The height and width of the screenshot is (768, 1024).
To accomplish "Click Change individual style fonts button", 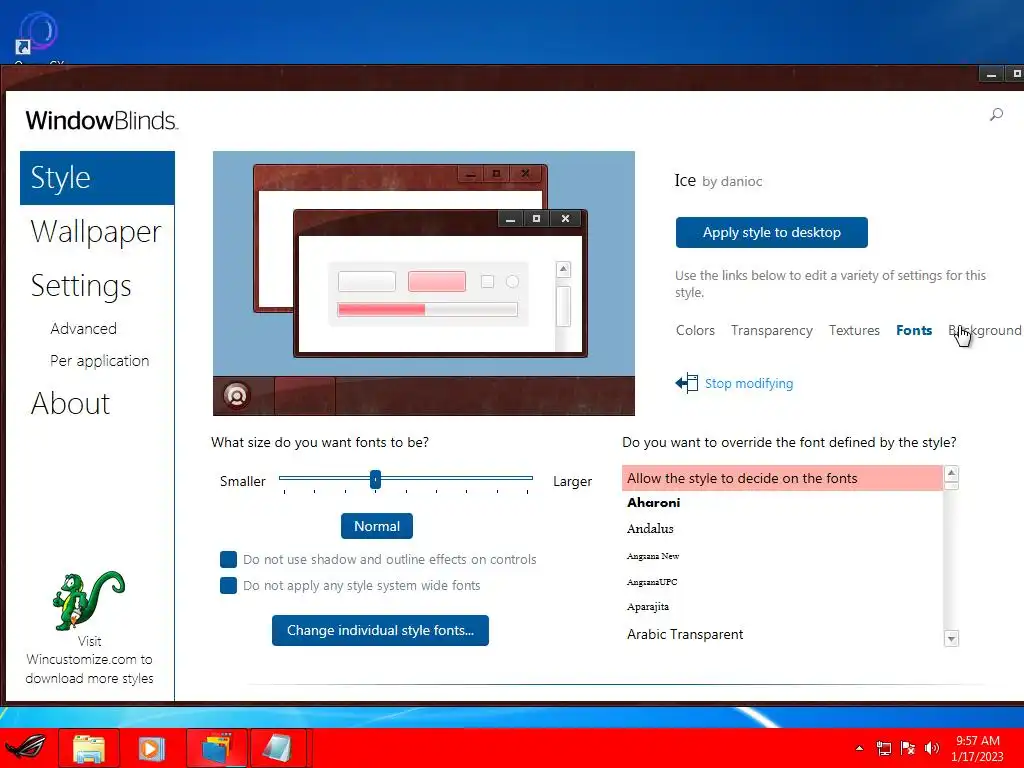I will click(380, 630).
